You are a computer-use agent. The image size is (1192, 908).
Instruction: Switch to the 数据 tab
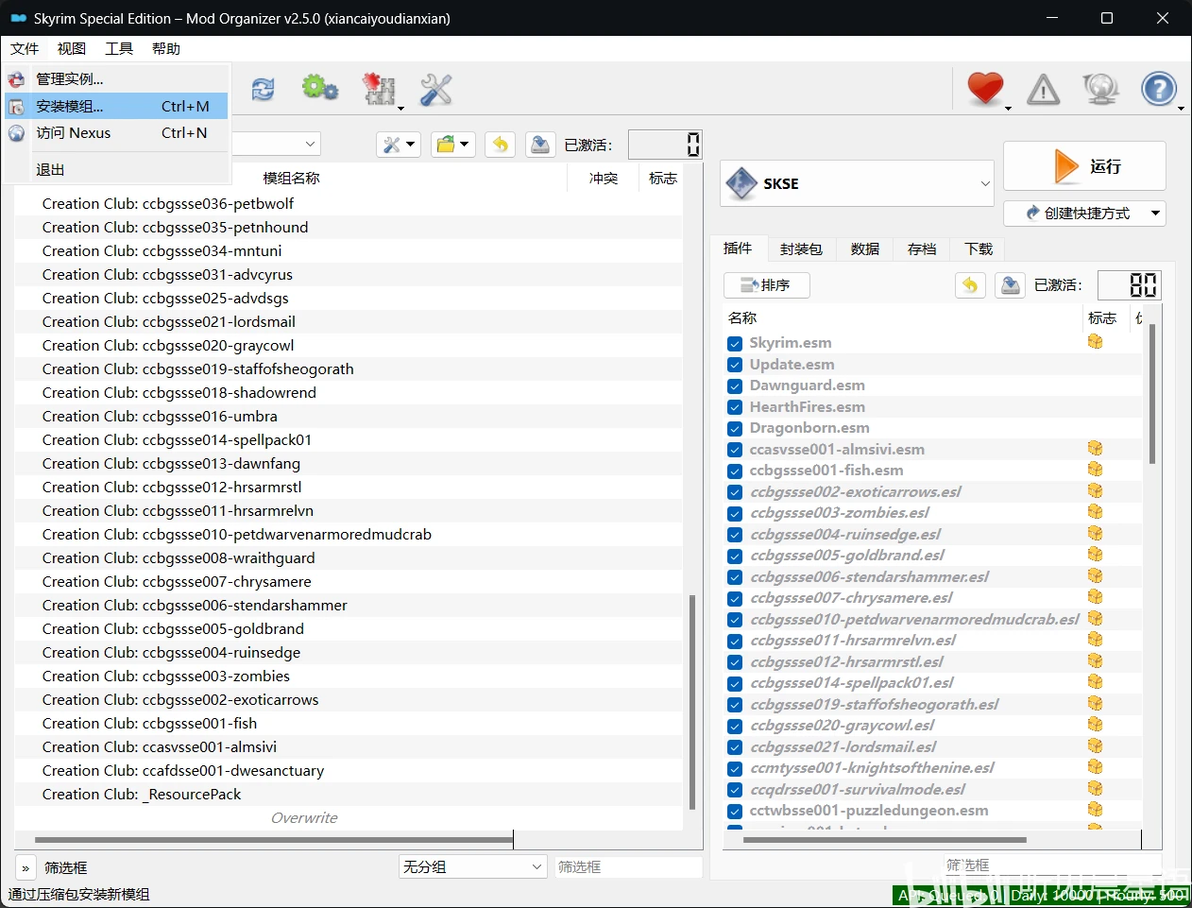click(864, 249)
